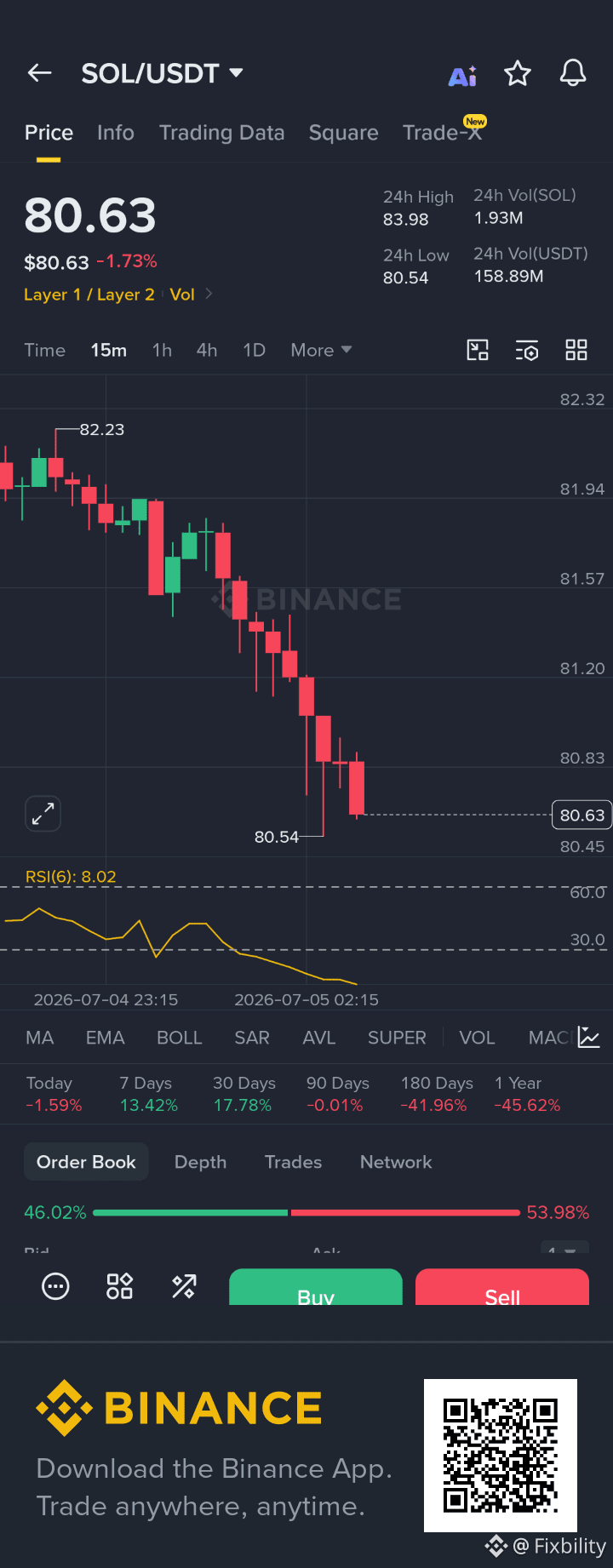The height and width of the screenshot is (1568, 613).
Task: Click the QR code image
Action: pyautogui.click(x=501, y=1456)
